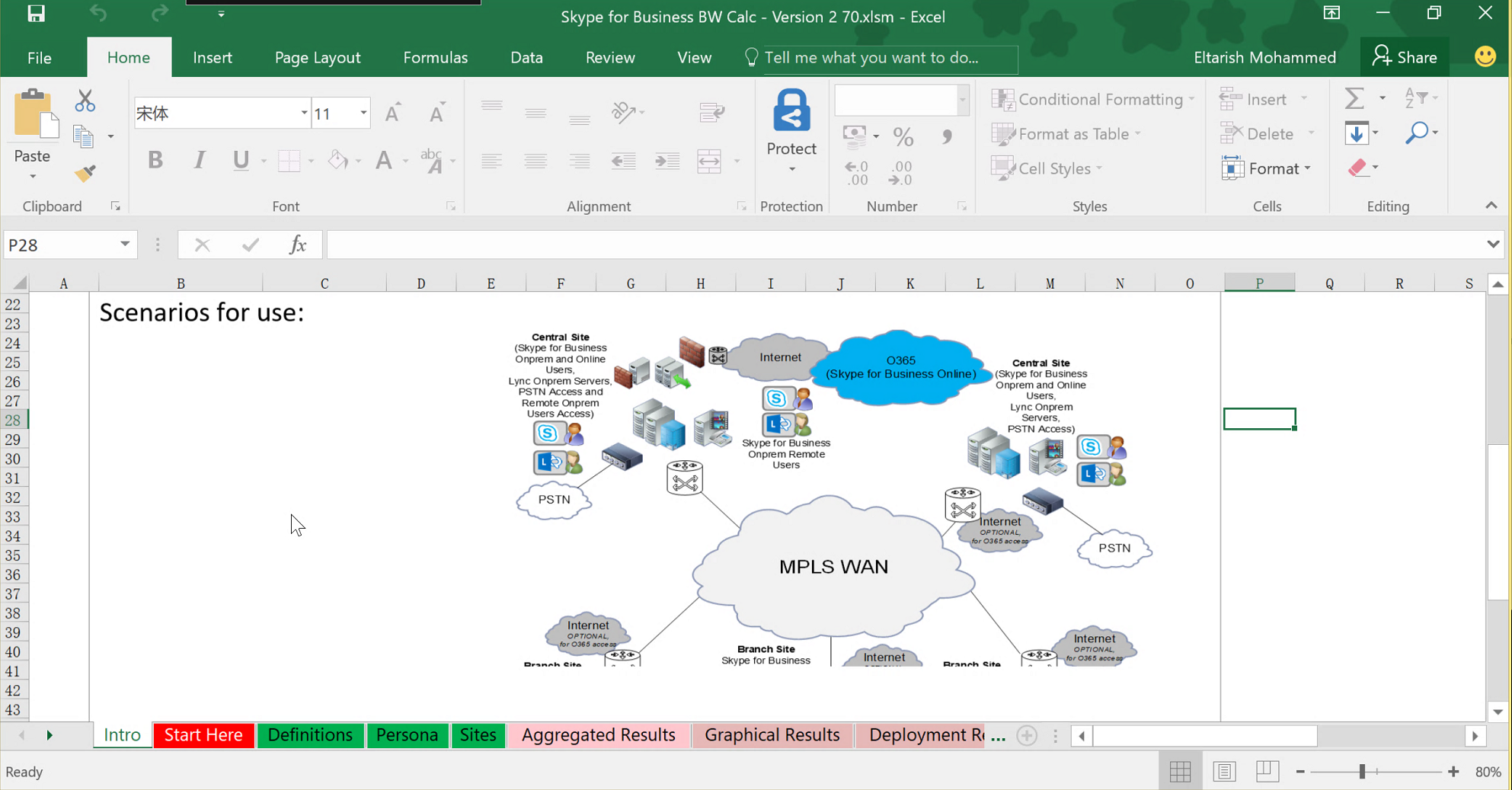Add a new sheet with plus button
Screen dimensions: 1512x790
tap(1027, 735)
